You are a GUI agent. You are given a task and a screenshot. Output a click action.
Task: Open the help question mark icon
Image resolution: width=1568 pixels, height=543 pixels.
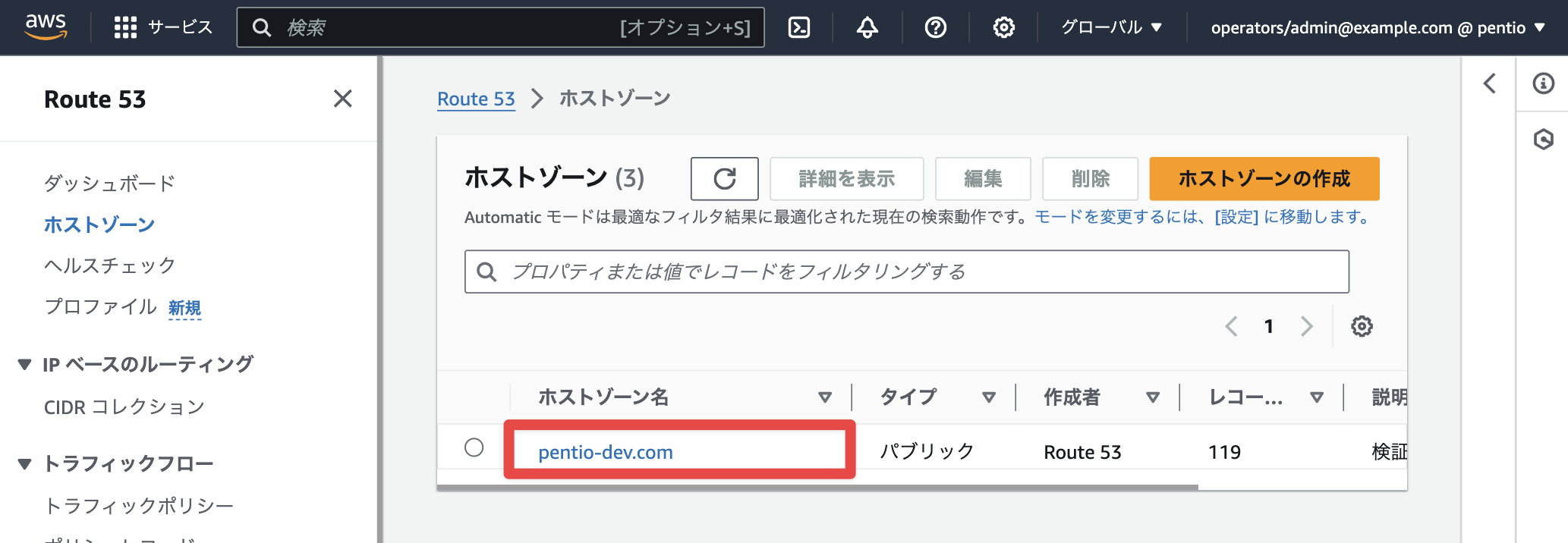pos(936,28)
